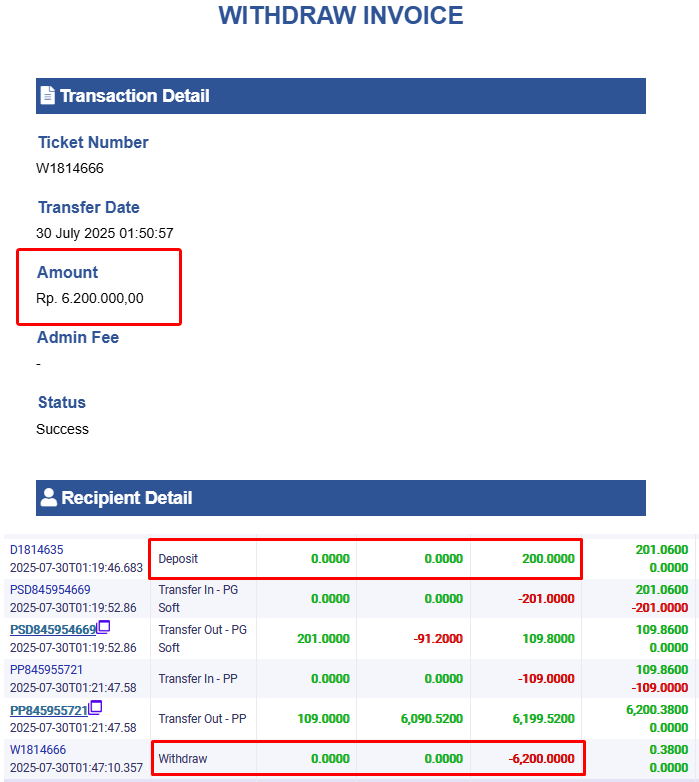Click the copy icon next to underlined PSD845954669
Image resolution: width=699 pixels, height=782 pixels.
103,627
